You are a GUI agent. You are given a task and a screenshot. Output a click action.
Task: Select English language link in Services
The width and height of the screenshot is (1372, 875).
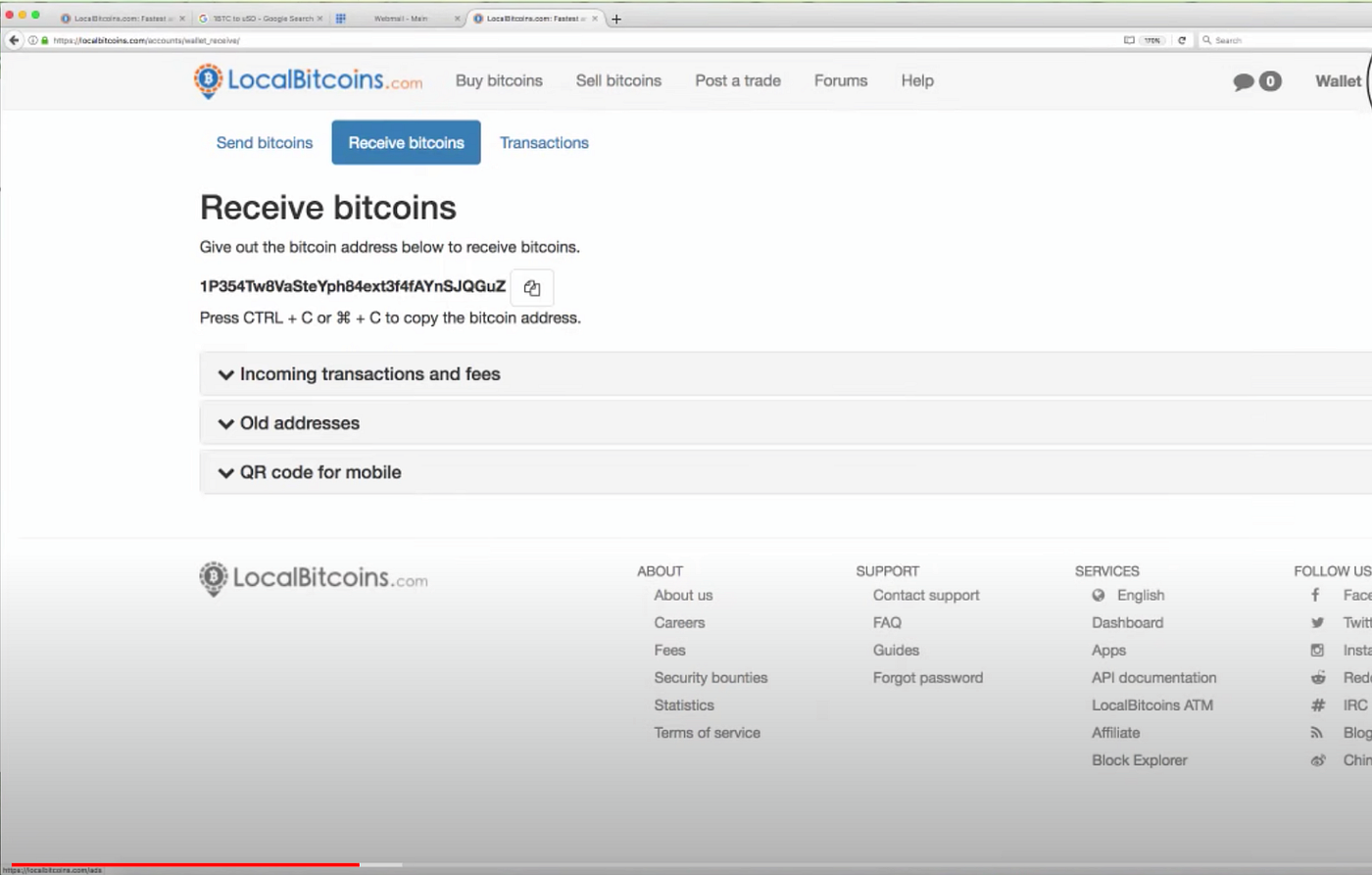click(1141, 595)
